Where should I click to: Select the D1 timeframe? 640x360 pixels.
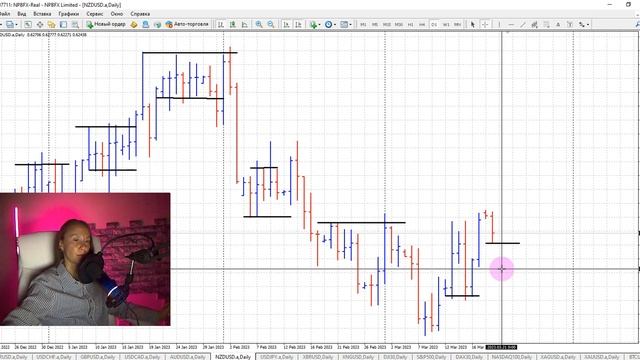(x=434, y=24)
